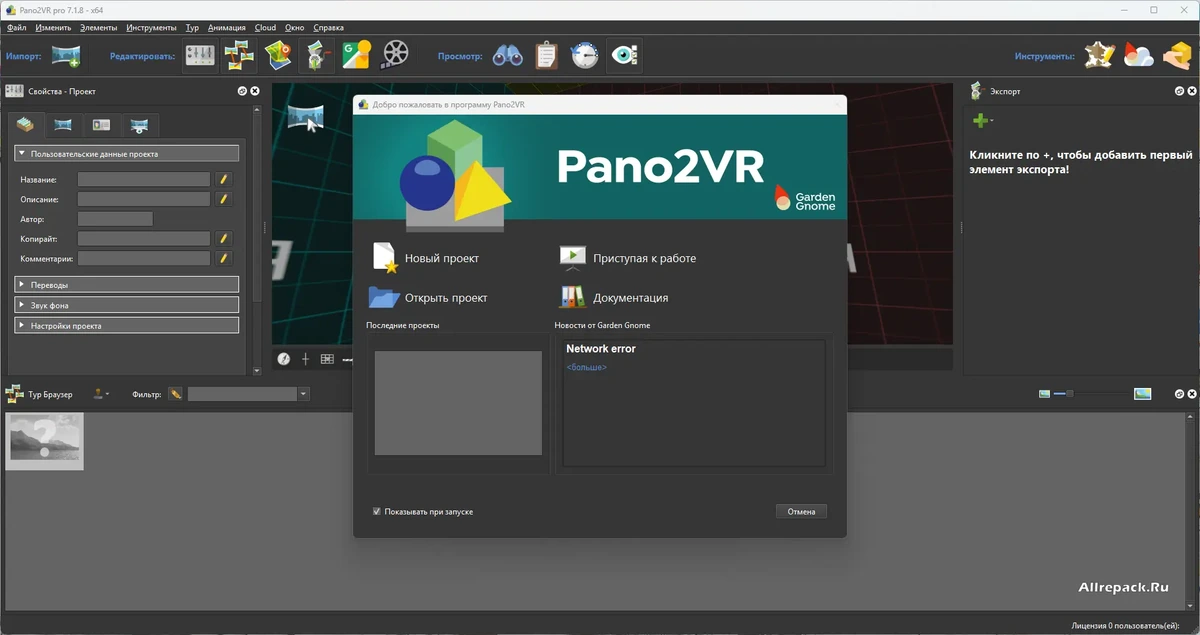The image size is (1200, 635).
Task: Undock the Свойства - Проект panel
Action: coord(242,91)
